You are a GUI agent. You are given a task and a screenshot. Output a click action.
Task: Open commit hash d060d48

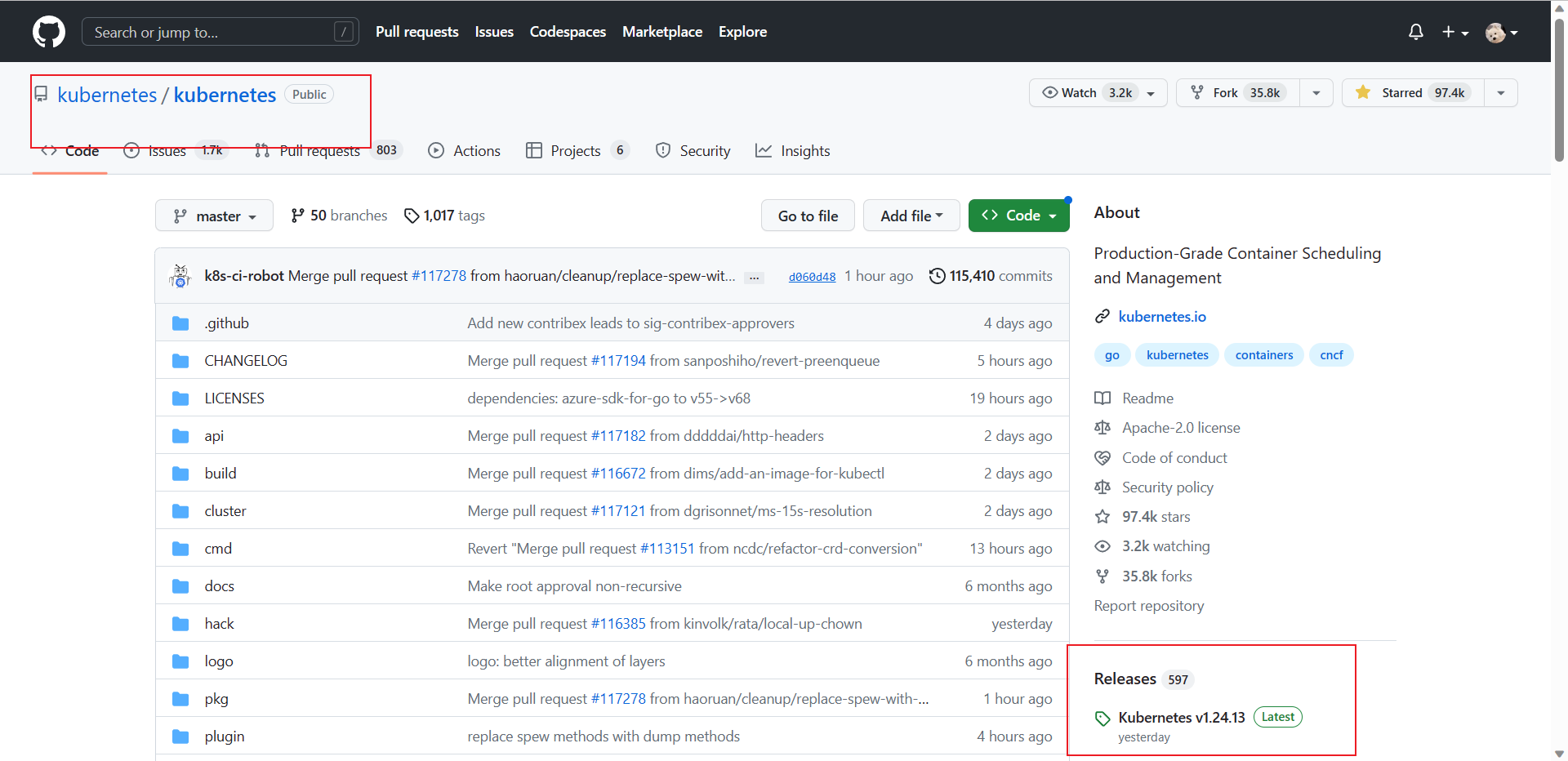[x=812, y=277]
